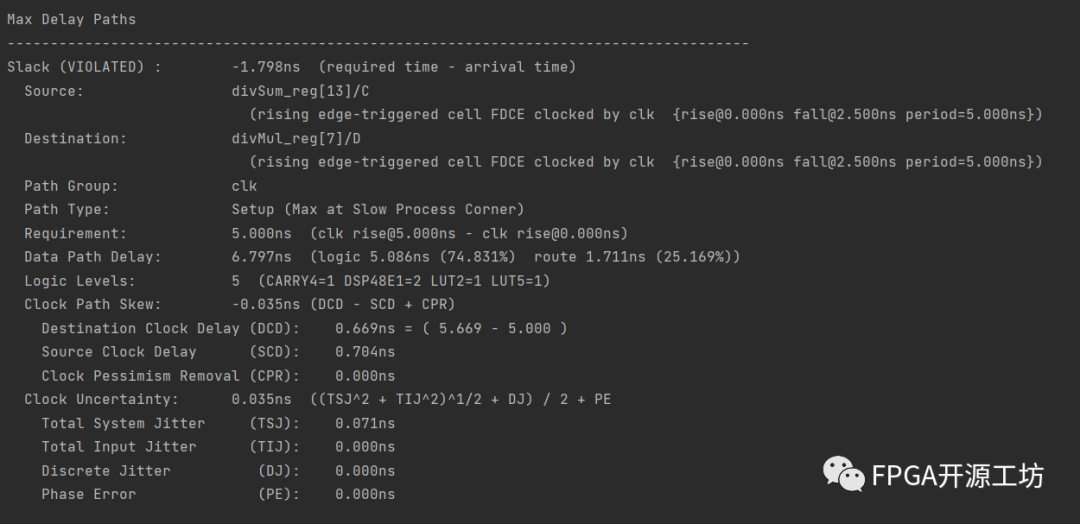The width and height of the screenshot is (1080, 524).
Task: Click the Max Delay Paths heading
Action: coord(71,19)
